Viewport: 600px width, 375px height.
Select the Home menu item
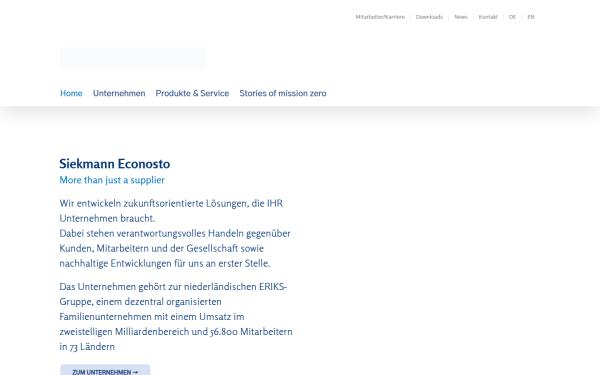coord(71,93)
